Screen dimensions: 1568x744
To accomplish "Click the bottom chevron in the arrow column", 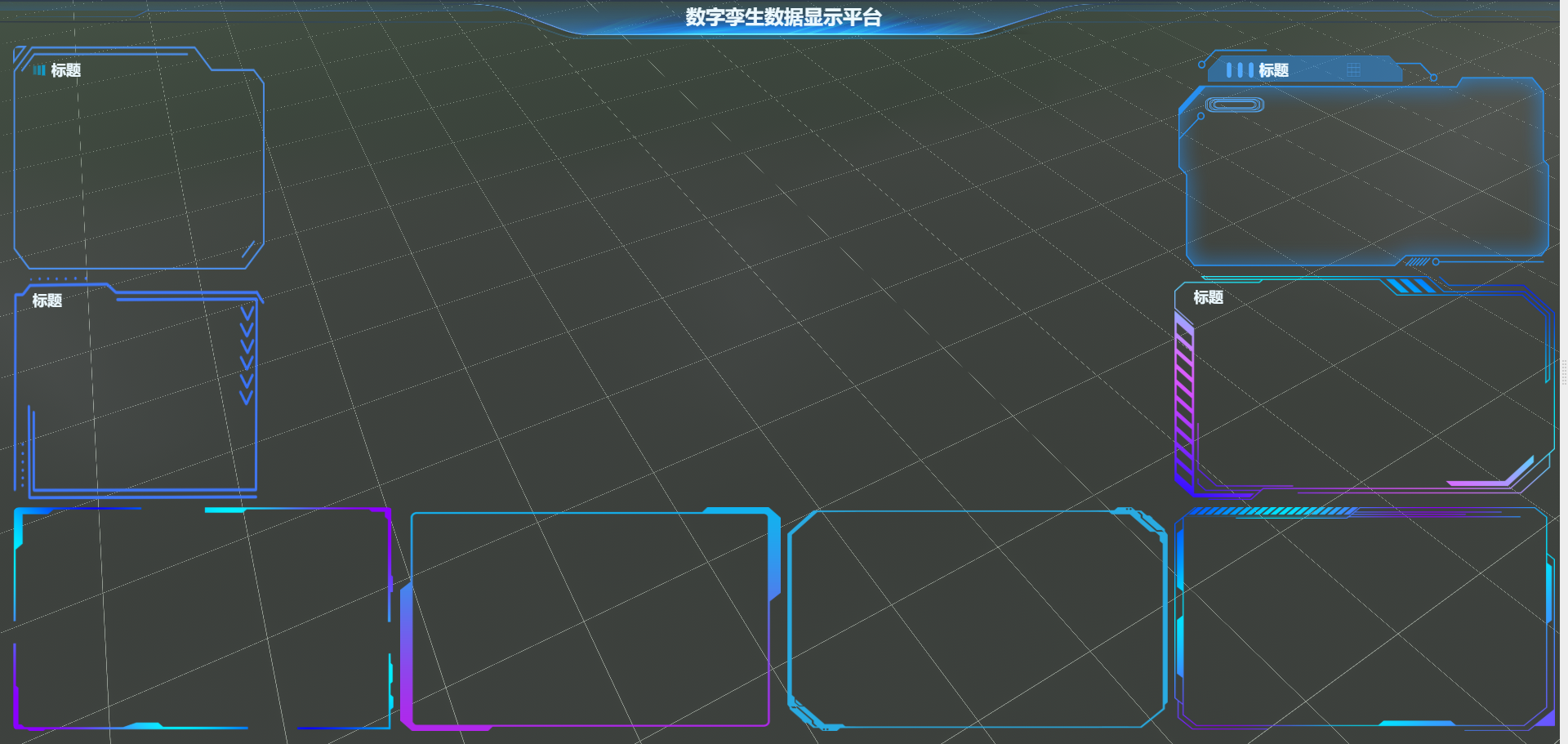I will pos(246,398).
